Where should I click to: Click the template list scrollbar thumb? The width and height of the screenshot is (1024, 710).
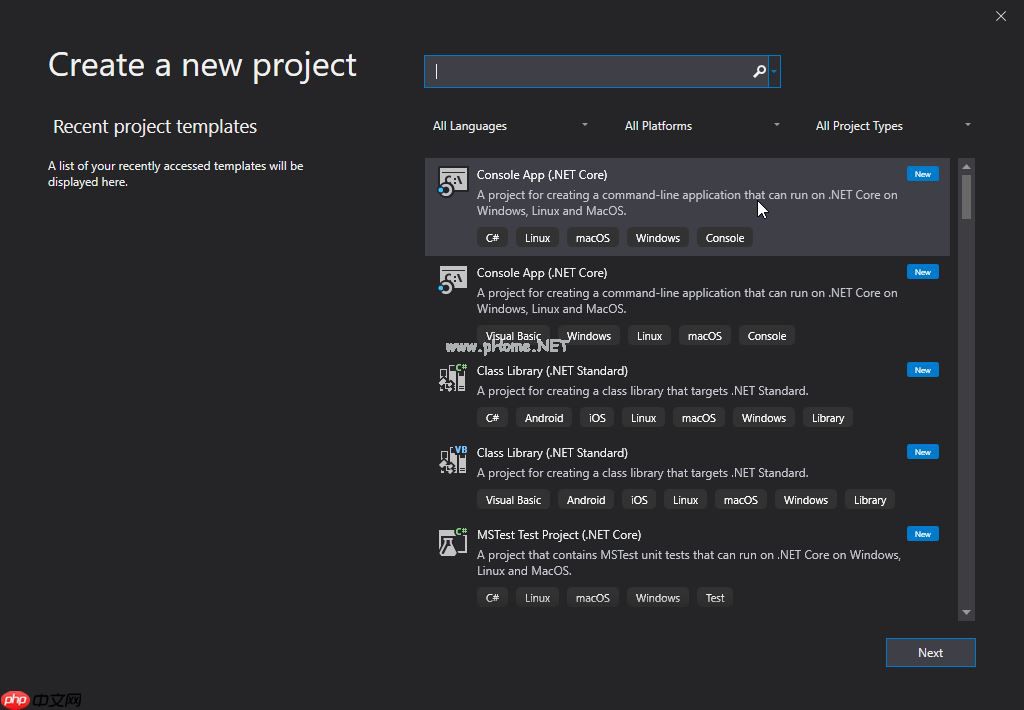[x=966, y=196]
